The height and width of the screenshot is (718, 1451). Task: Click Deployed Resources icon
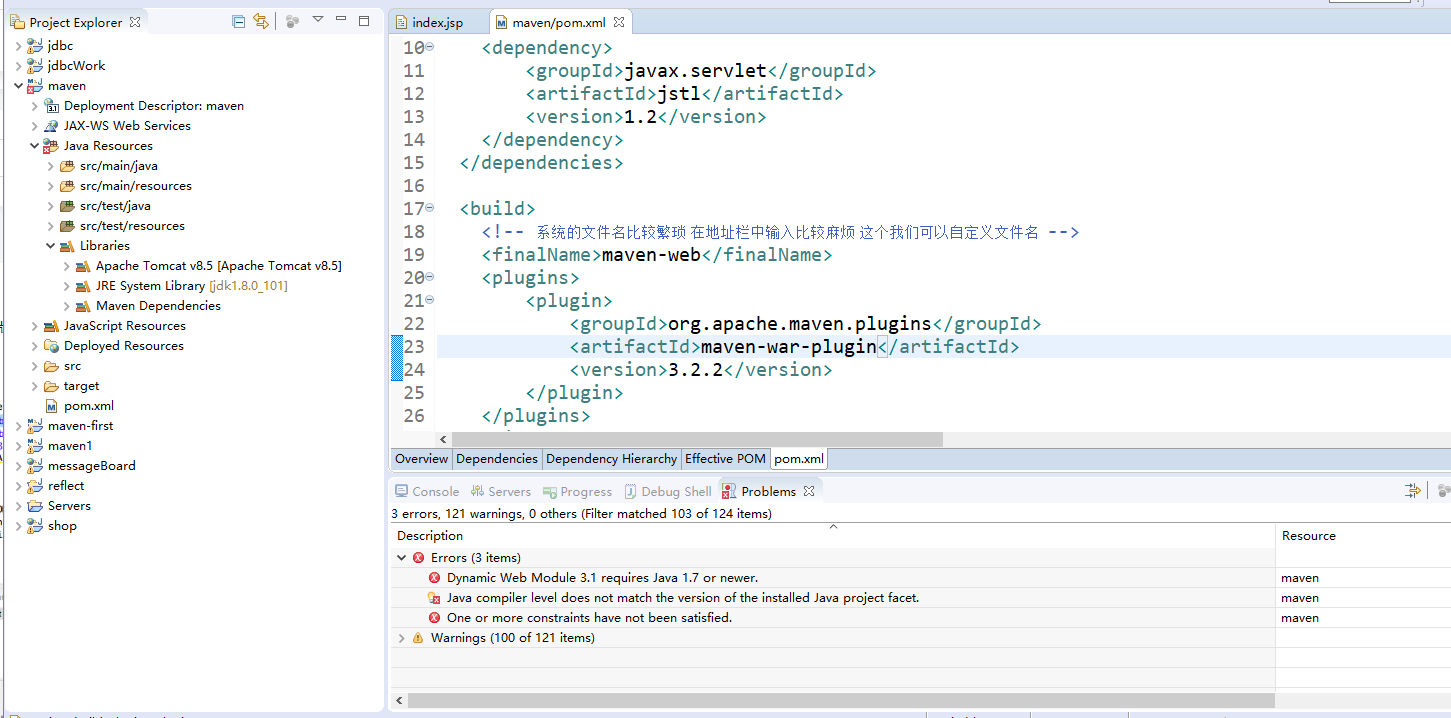click(52, 345)
